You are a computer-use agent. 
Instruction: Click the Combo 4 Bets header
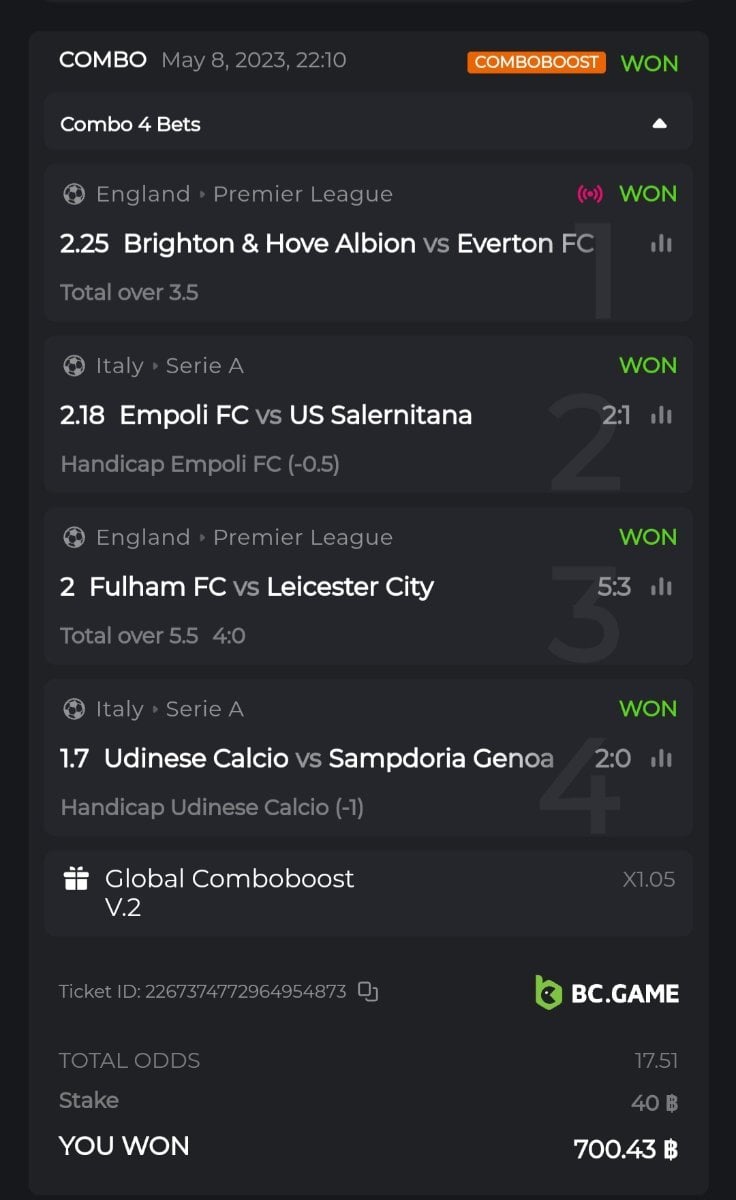(x=130, y=124)
